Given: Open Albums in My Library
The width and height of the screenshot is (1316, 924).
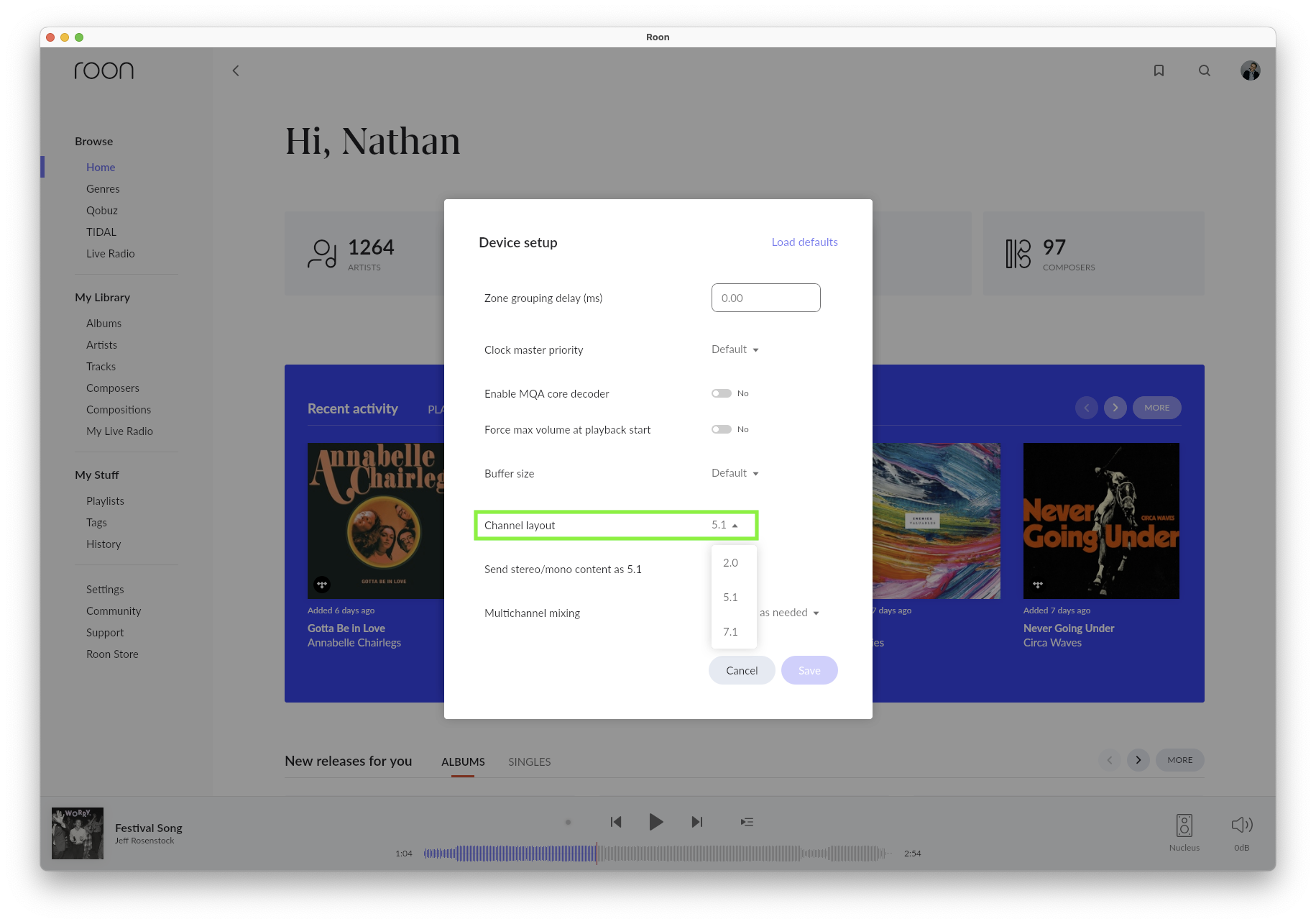Looking at the screenshot, I should [103, 323].
